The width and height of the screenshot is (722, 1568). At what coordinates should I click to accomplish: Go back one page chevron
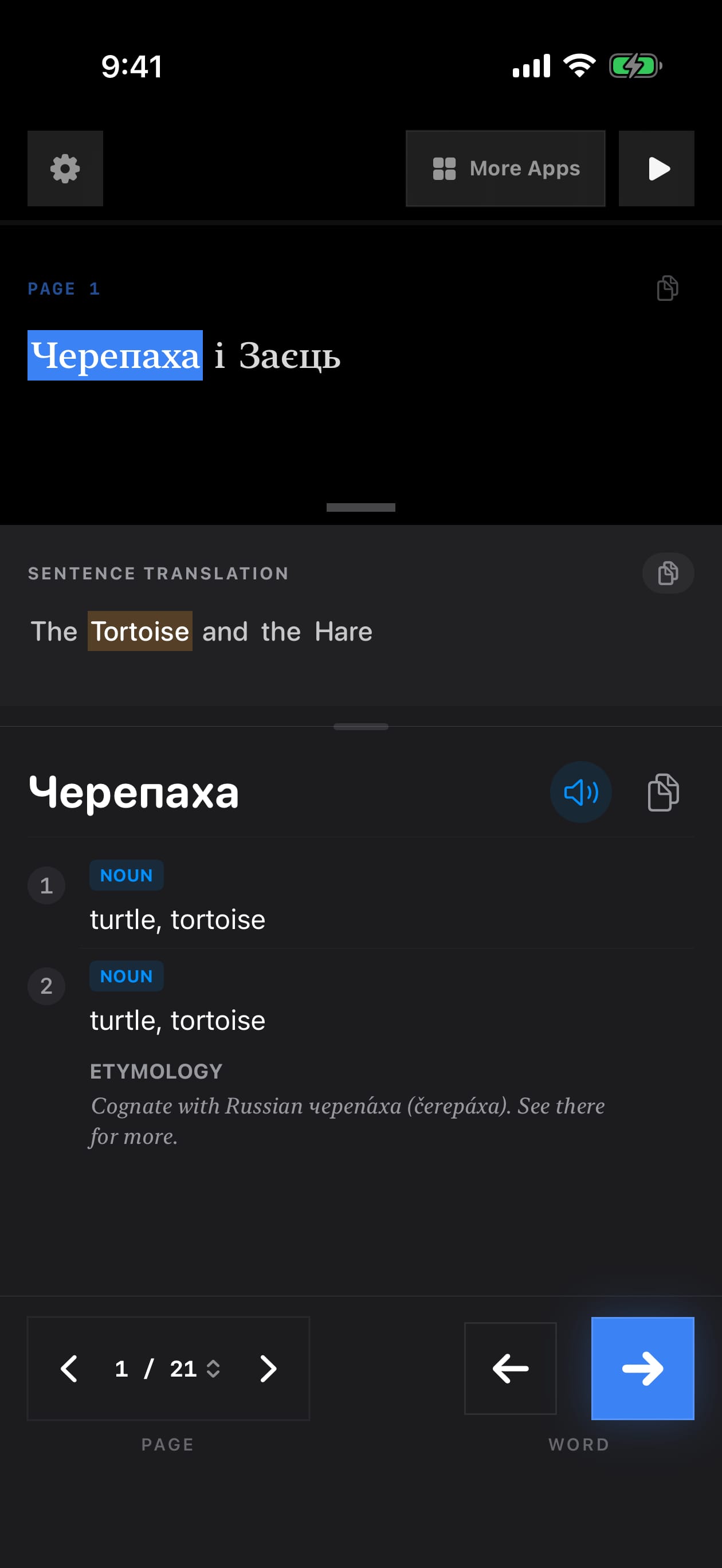point(69,1369)
